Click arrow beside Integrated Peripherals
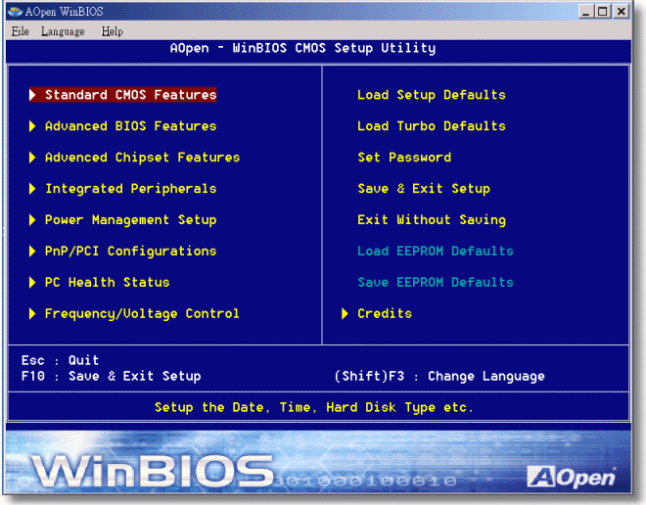This screenshot has height=505, width=646. 32,189
